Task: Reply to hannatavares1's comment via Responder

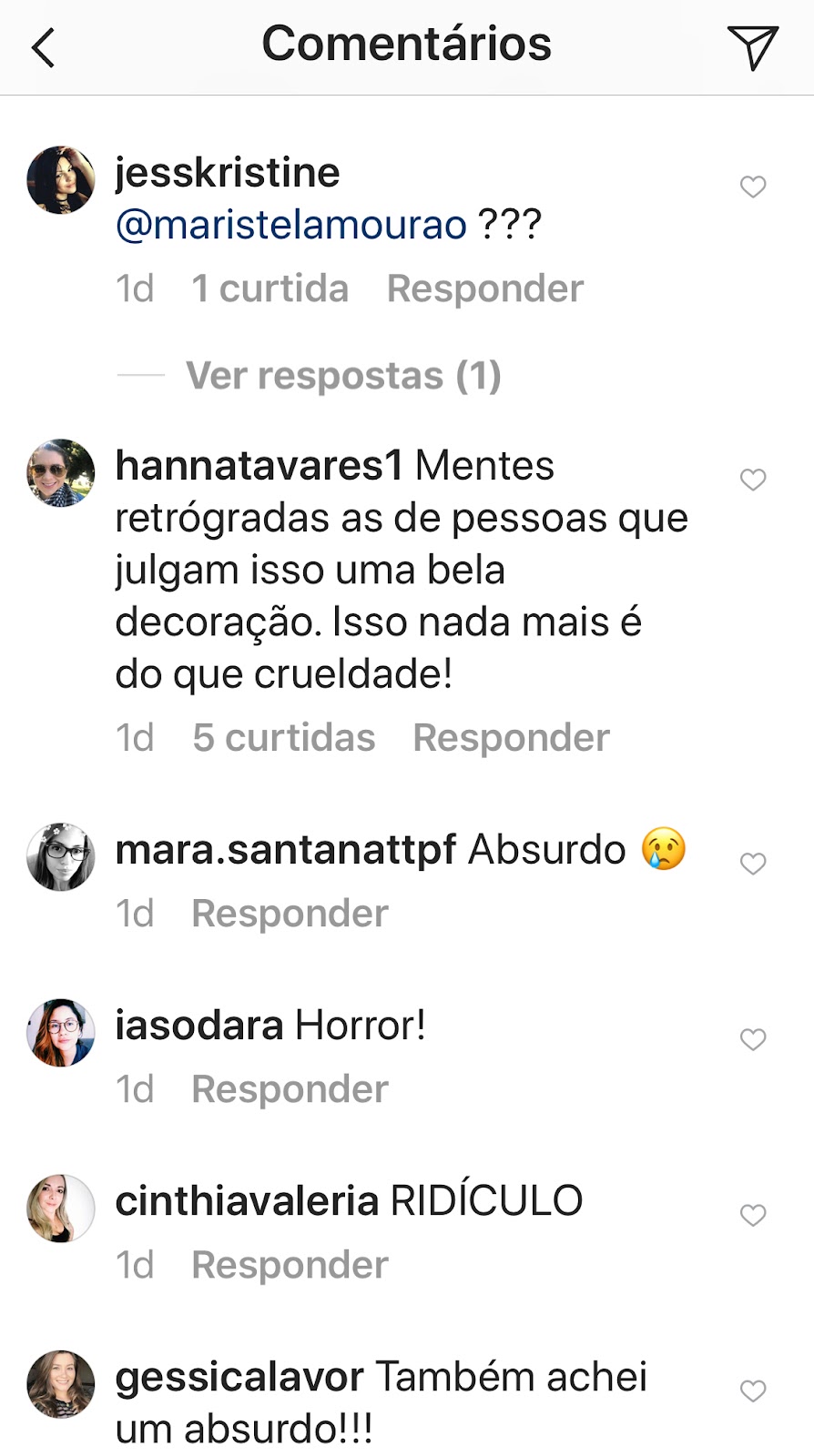Action: pos(511,738)
